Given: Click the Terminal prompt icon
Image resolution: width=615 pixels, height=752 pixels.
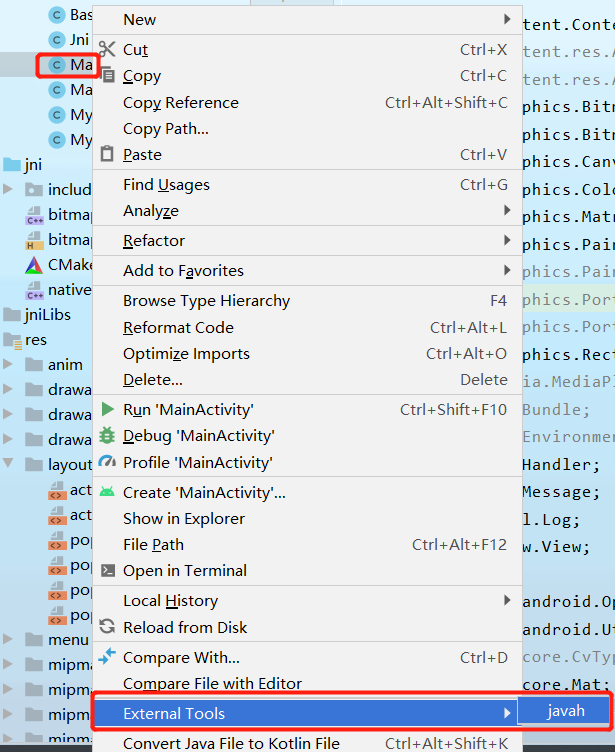Looking at the screenshot, I should (107, 570).
